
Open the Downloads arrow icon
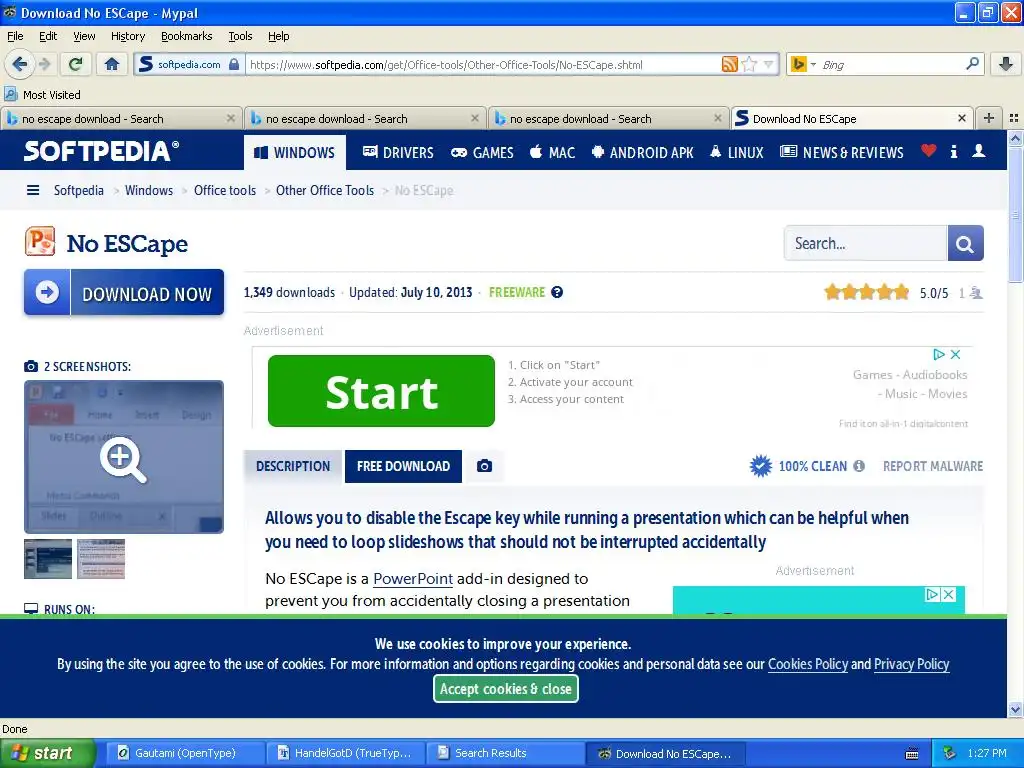1006,64
